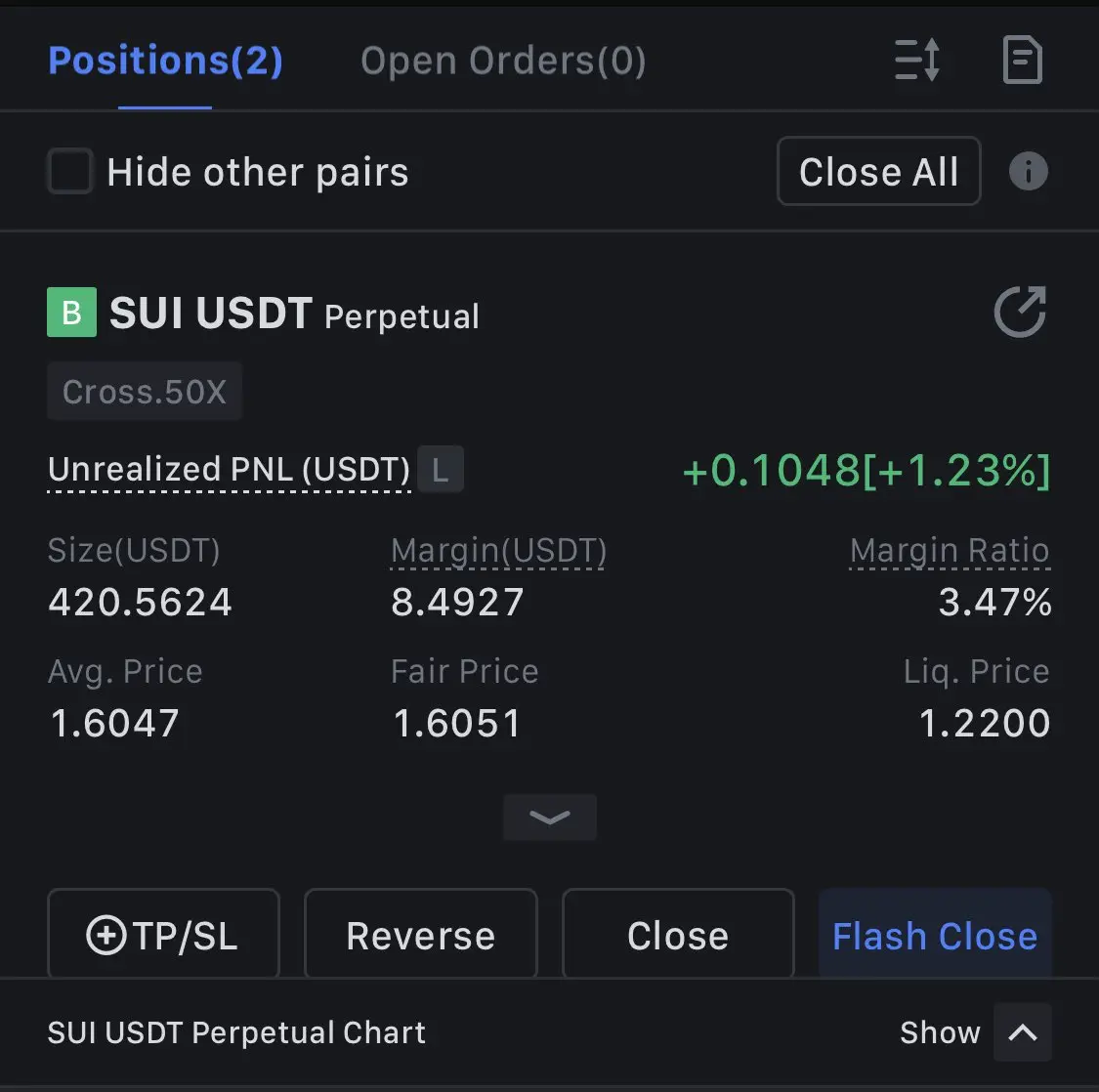Click the info icon beside Close All

[x=1029, y=171]
